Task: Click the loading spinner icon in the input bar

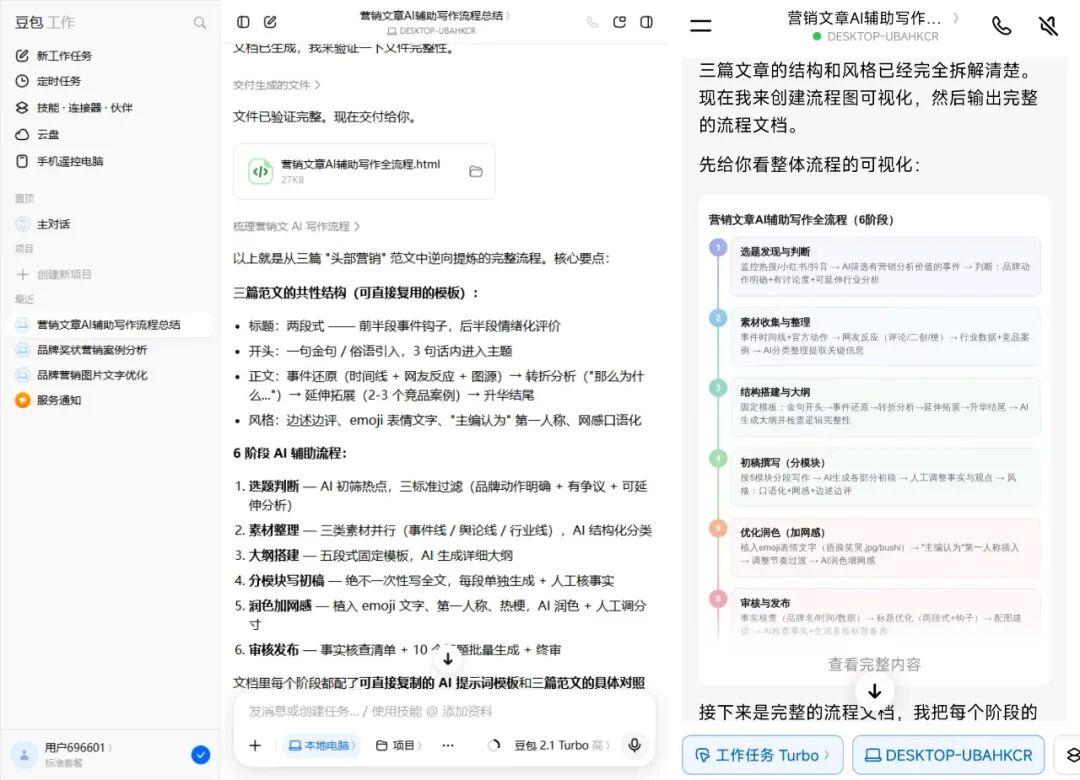Action: coord(494,745)
